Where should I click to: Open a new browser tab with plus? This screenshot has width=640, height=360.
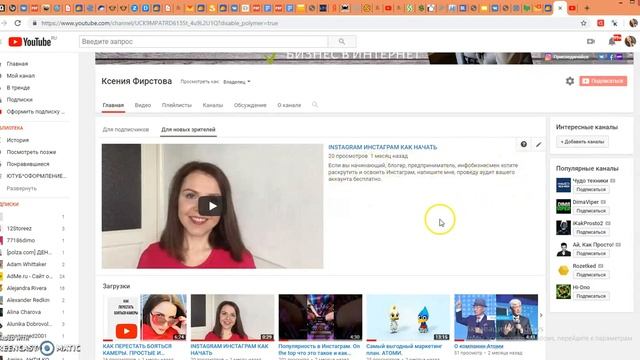(587, 8)
